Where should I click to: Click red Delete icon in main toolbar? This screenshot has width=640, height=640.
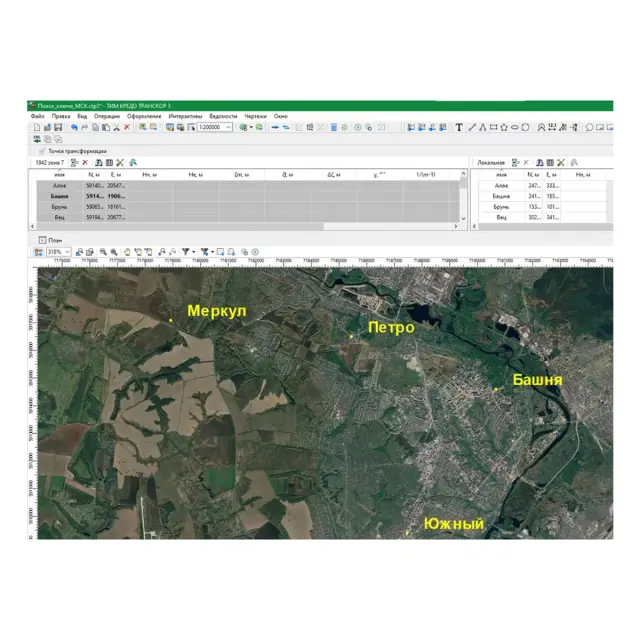tap(126, 128)
